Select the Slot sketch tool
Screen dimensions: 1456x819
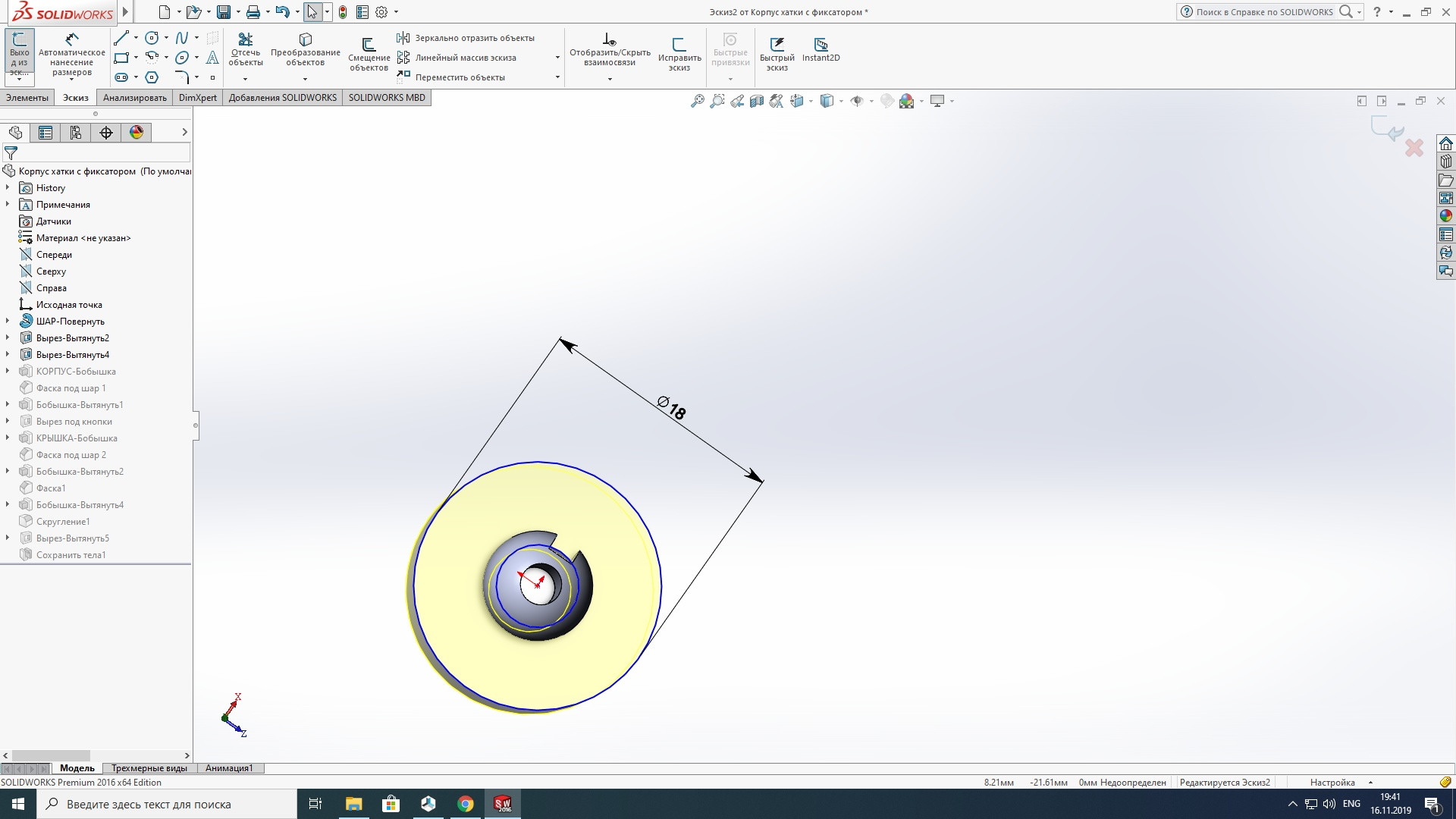point(121,77)
